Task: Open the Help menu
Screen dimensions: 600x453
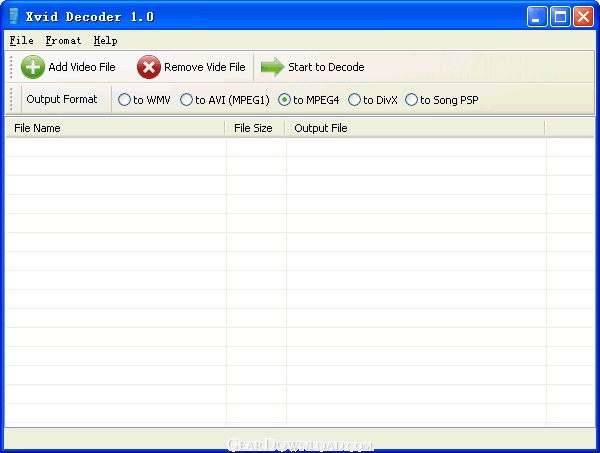Action: [106, 41]
